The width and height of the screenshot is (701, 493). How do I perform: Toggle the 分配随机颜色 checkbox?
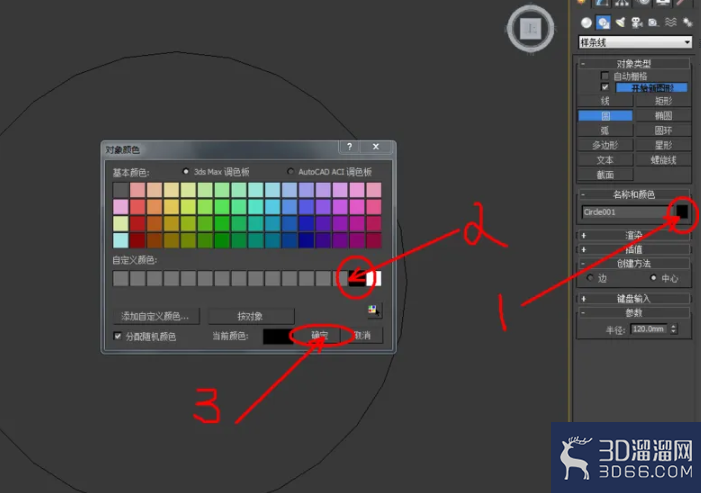click(x=118, y=336)
